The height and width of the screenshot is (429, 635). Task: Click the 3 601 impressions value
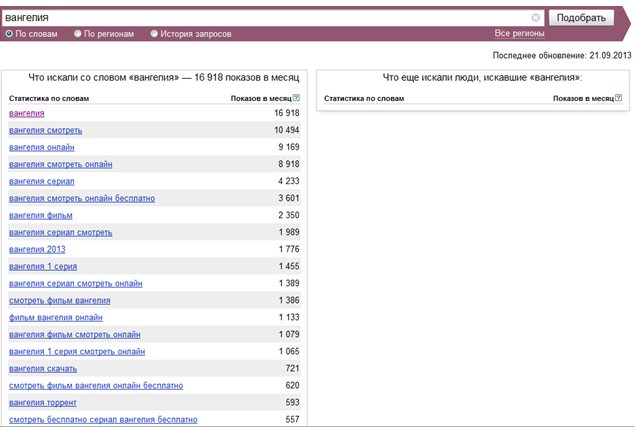(x=289, y=198)
